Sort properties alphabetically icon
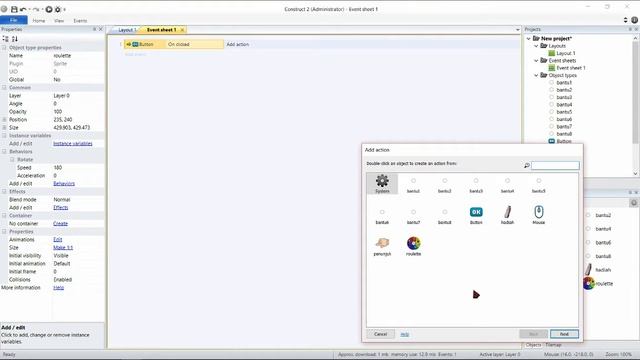640x360 pixels. click(x=15, y=39)
